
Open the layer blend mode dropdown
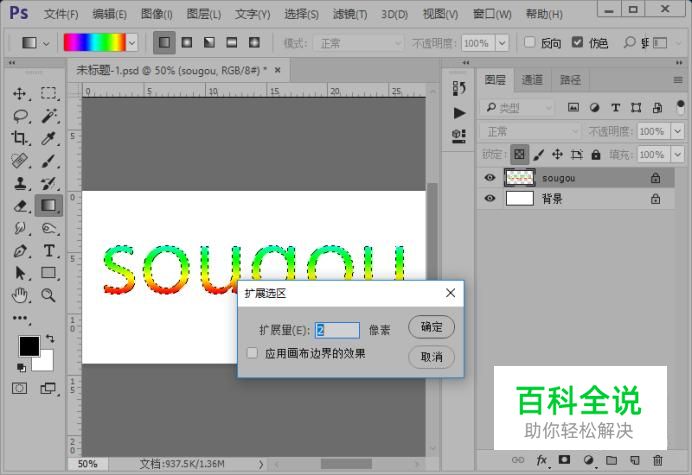tap(530, 132)
